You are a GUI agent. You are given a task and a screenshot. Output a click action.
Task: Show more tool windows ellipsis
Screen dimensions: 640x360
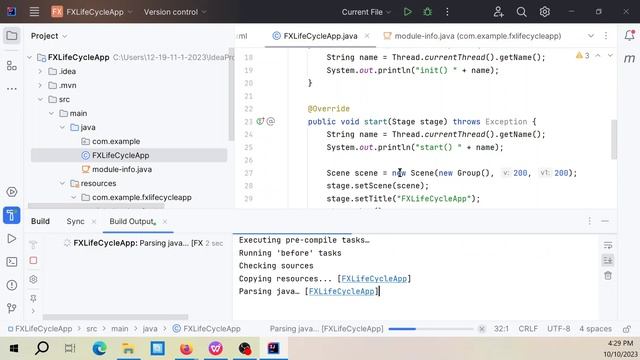12,88
